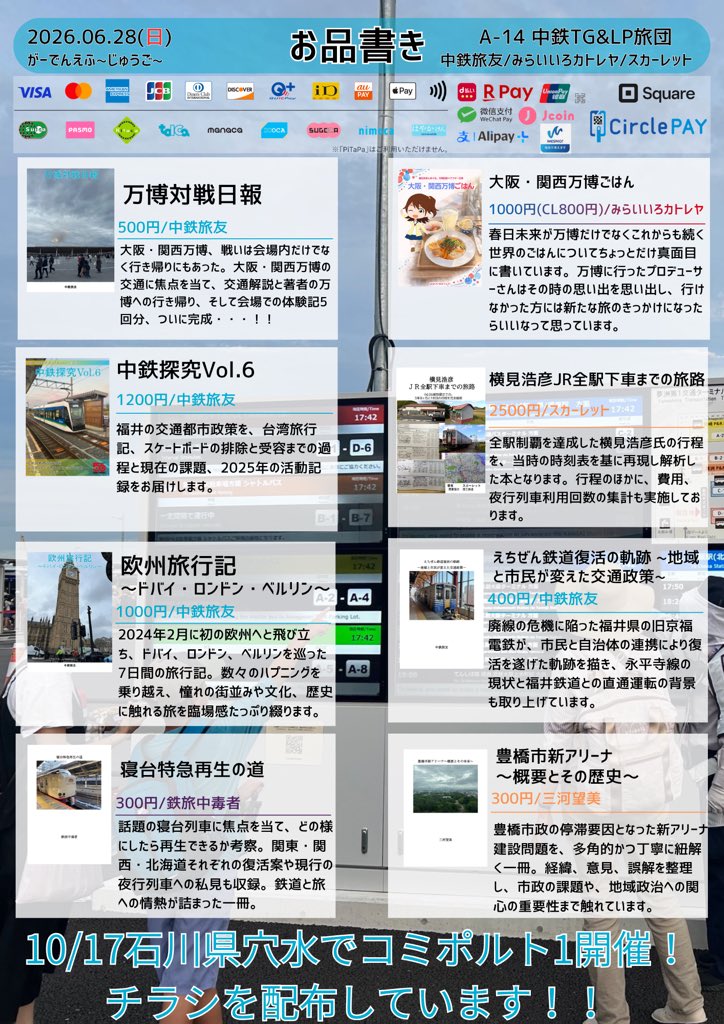Click the R Pay logo

pyautogui.click(x=508, y=93)
